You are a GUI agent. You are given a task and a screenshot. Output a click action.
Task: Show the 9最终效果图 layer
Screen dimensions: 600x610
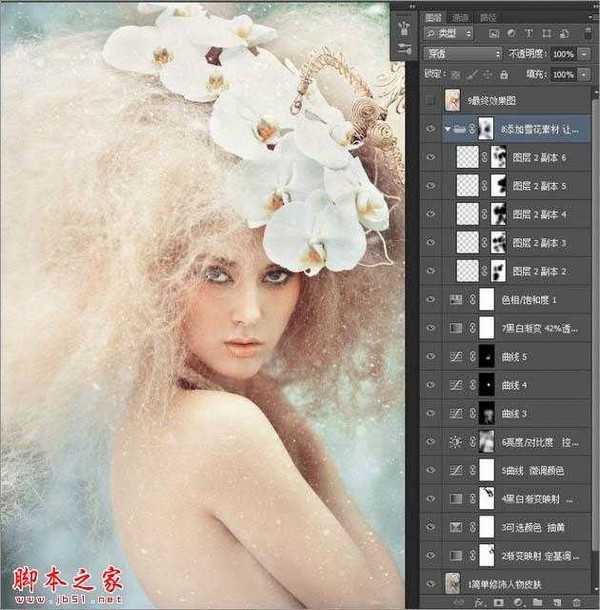432,100
